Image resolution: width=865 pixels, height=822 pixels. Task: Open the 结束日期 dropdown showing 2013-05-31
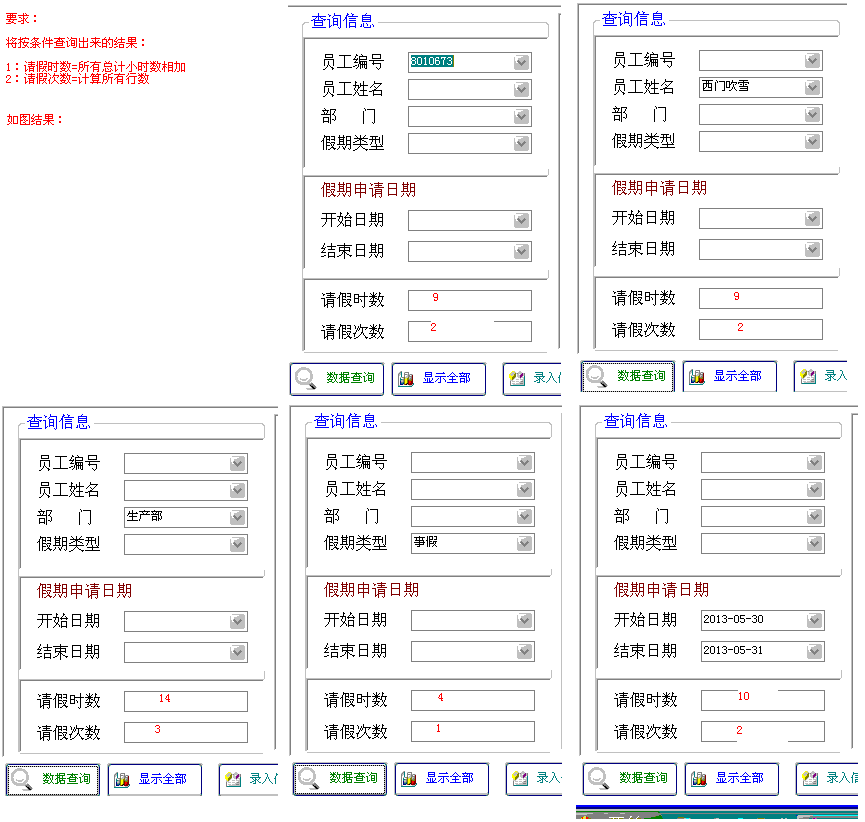[814, 652]
